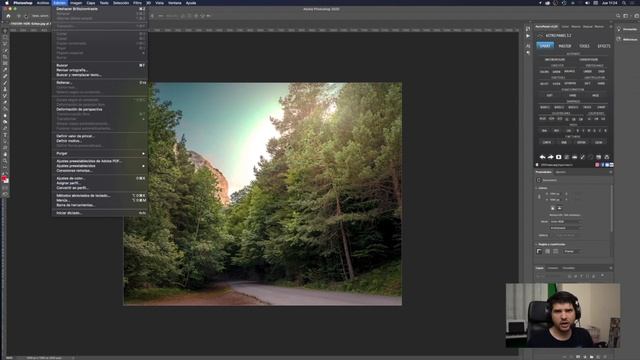The height and width of the screenshot is (360, 640).
Task: Collapse the Reglas y cuadrículas section
Action: (536, 244)
